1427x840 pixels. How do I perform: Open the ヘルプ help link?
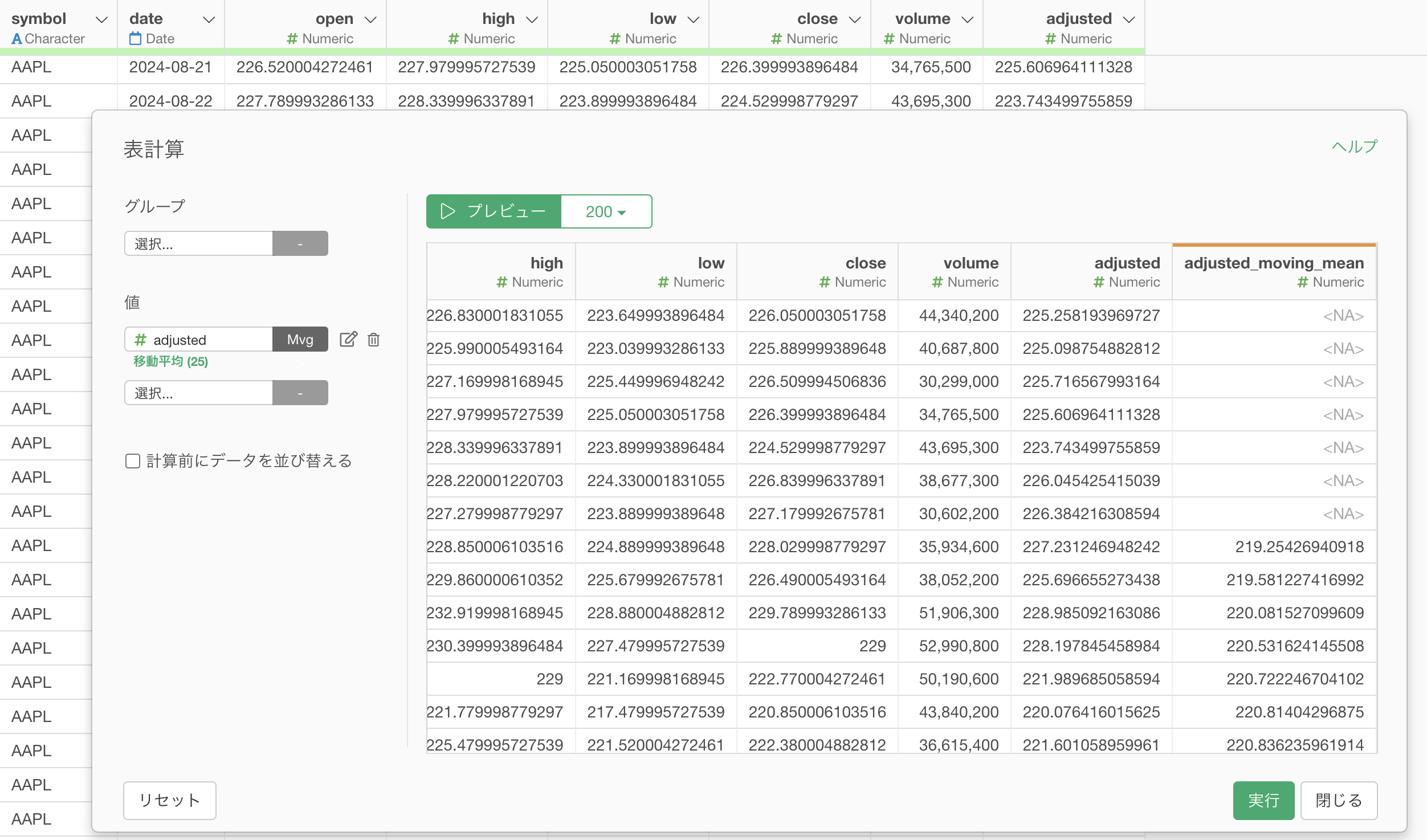(x=1354, y=146)
